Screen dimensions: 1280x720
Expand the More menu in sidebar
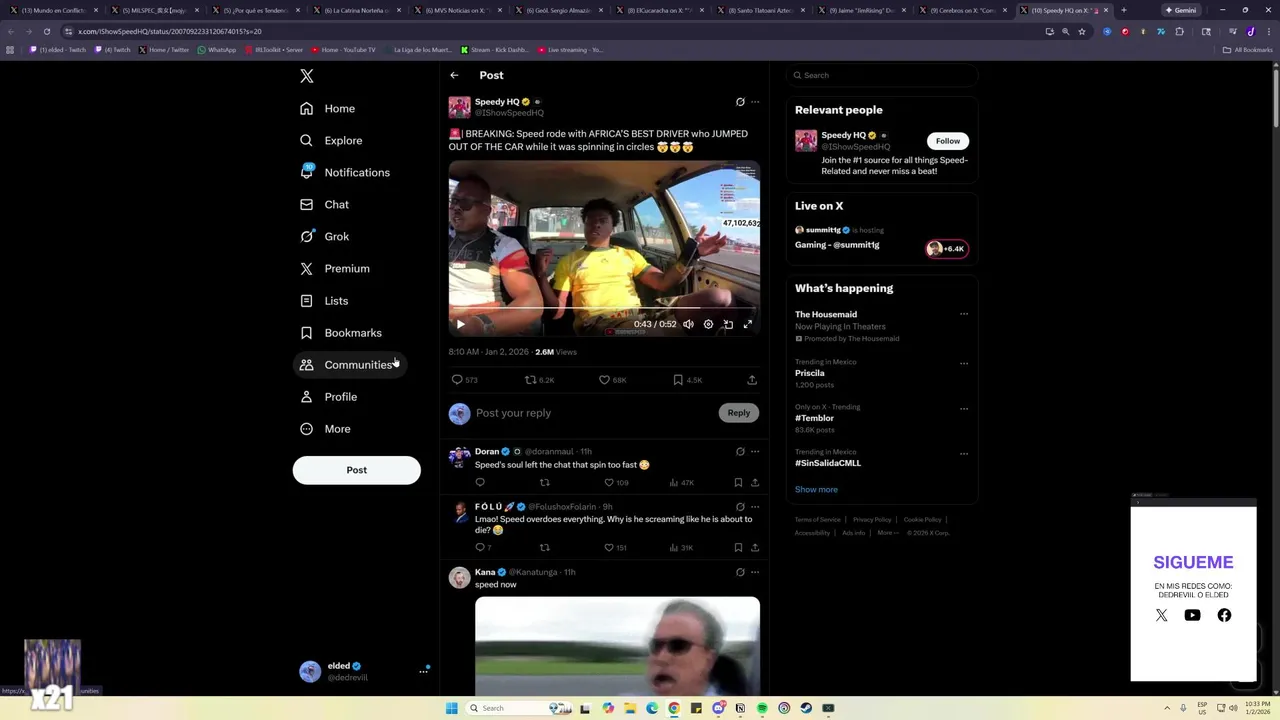pyautogui.click(x=326, y=428)
